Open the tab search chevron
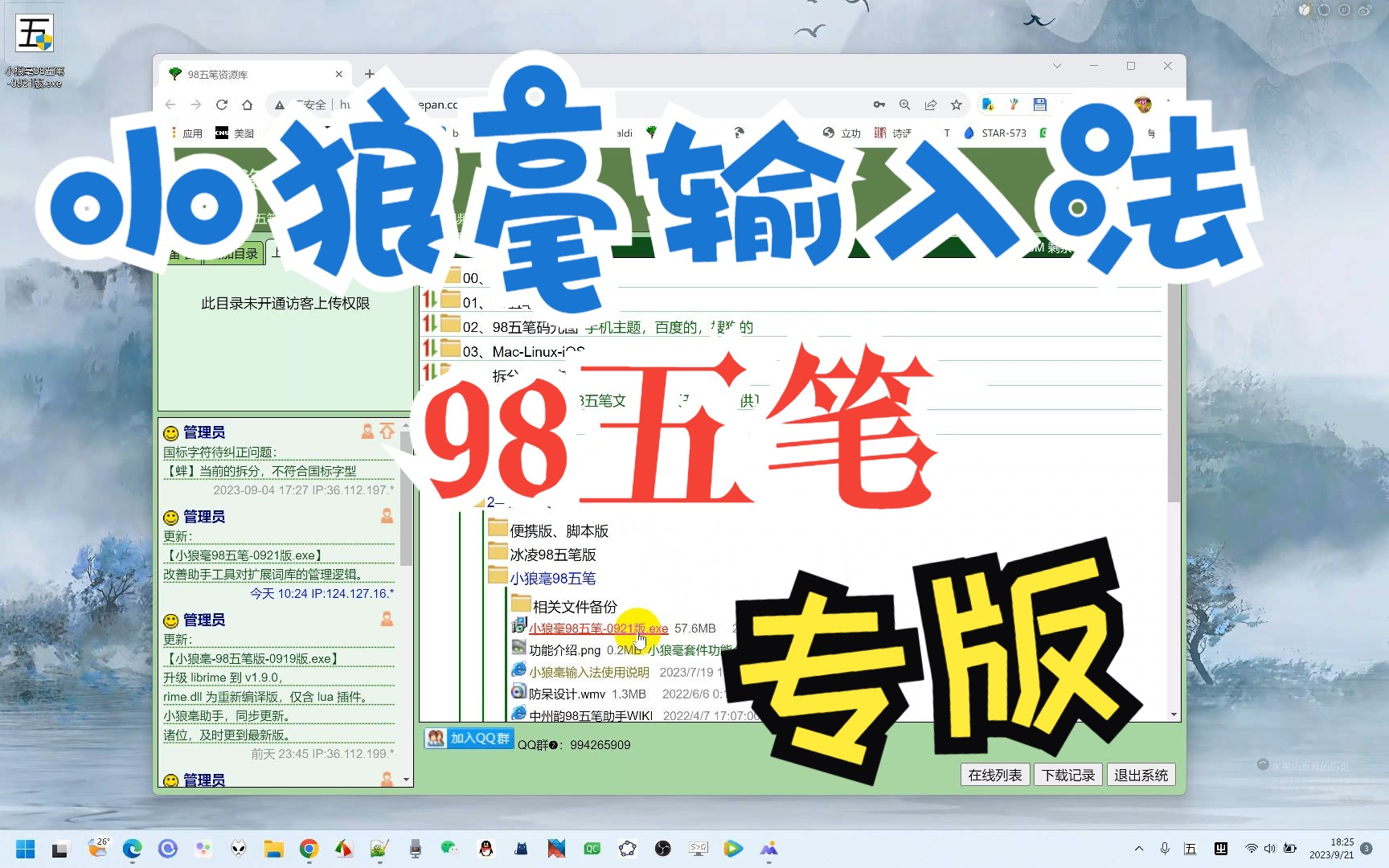The image size is (1389, 868). coord(1057,66)
